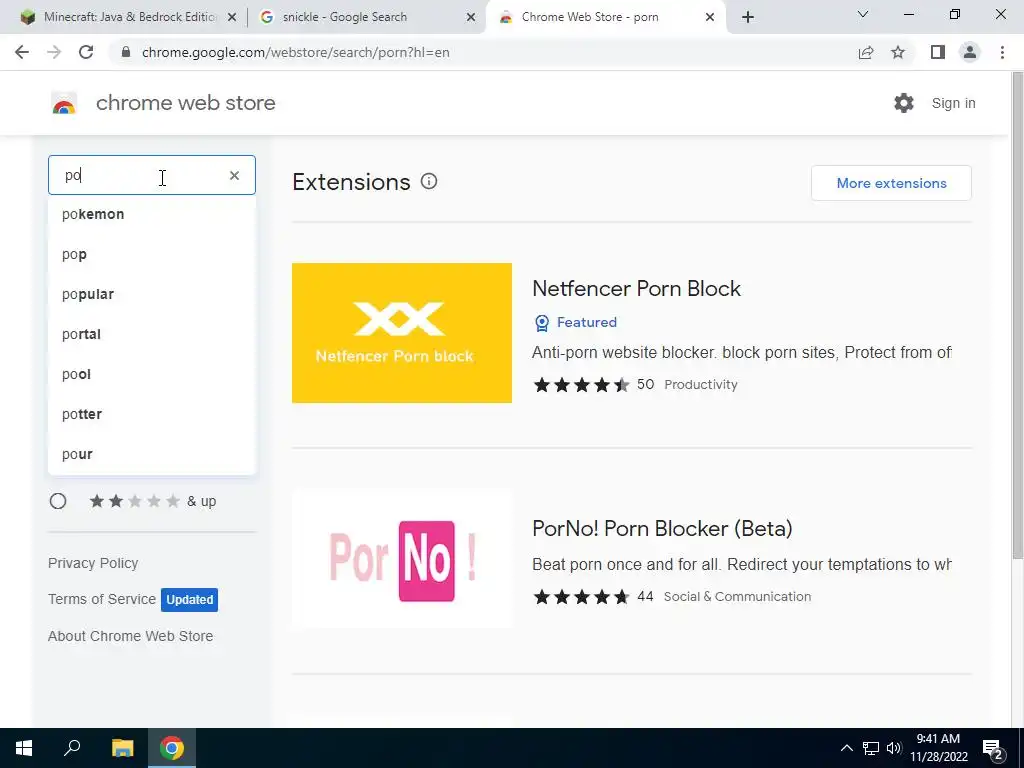Click the Sign in link
1024x768 pixels.
pyautogui.click(x=953, y=103)
